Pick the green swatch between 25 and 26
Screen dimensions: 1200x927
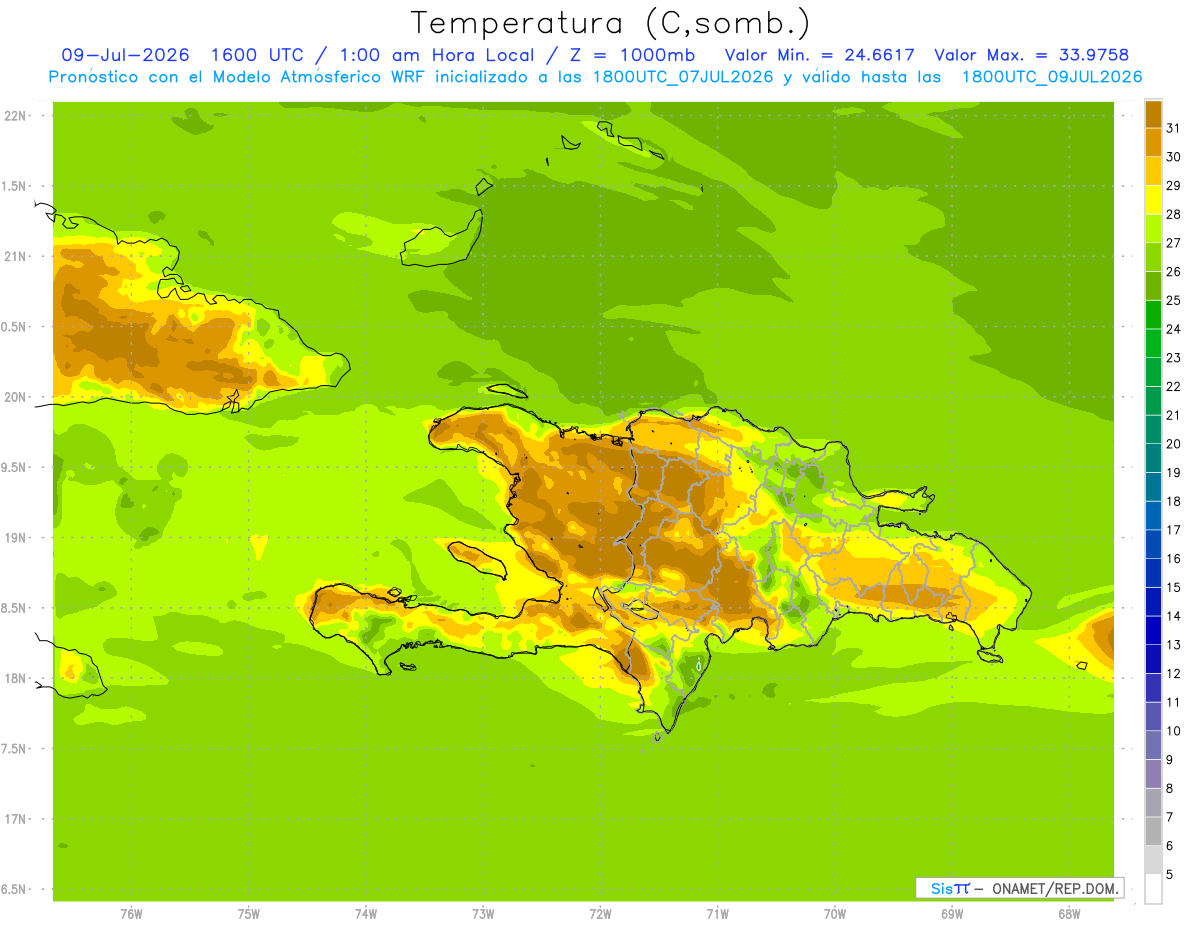[1153, 286]
